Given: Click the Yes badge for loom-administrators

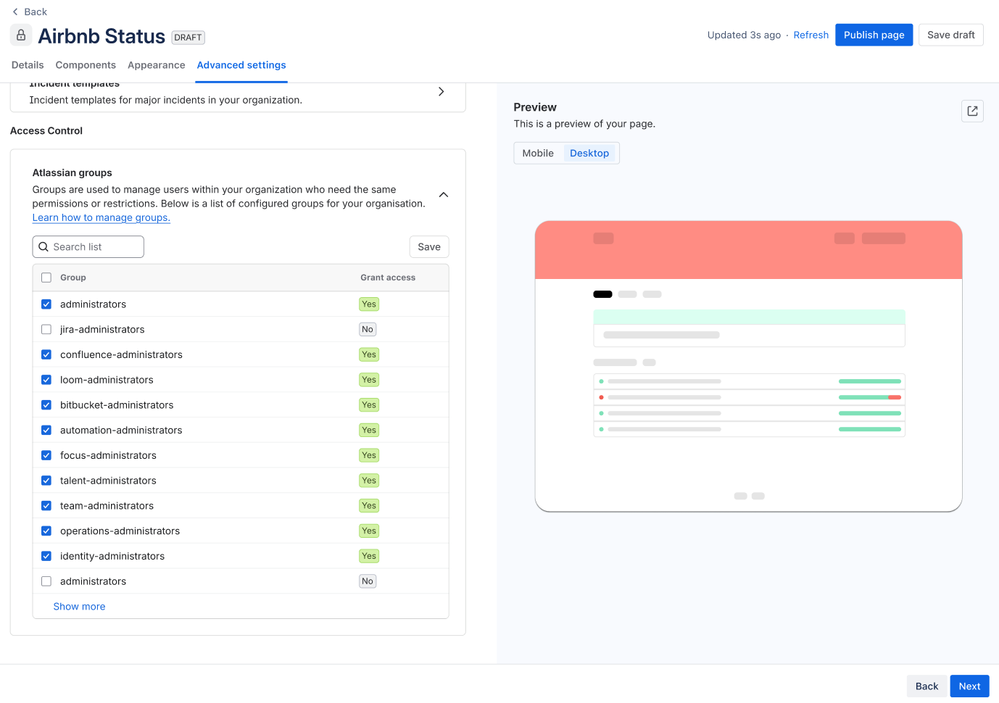Looking at the screenshot, I should (x=369, y=380).
